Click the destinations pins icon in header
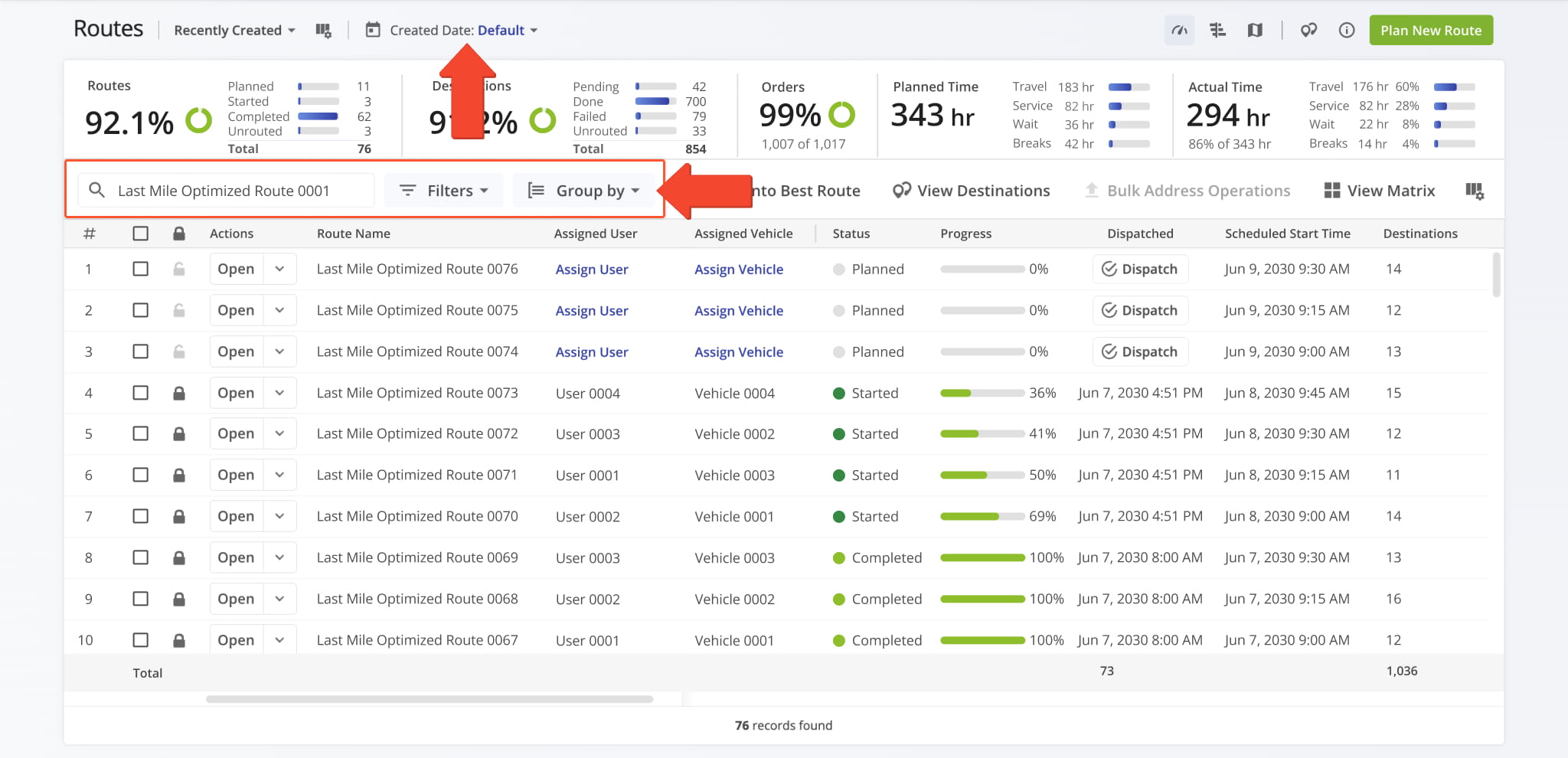The image size is (1568, 758). point(1308,31)
